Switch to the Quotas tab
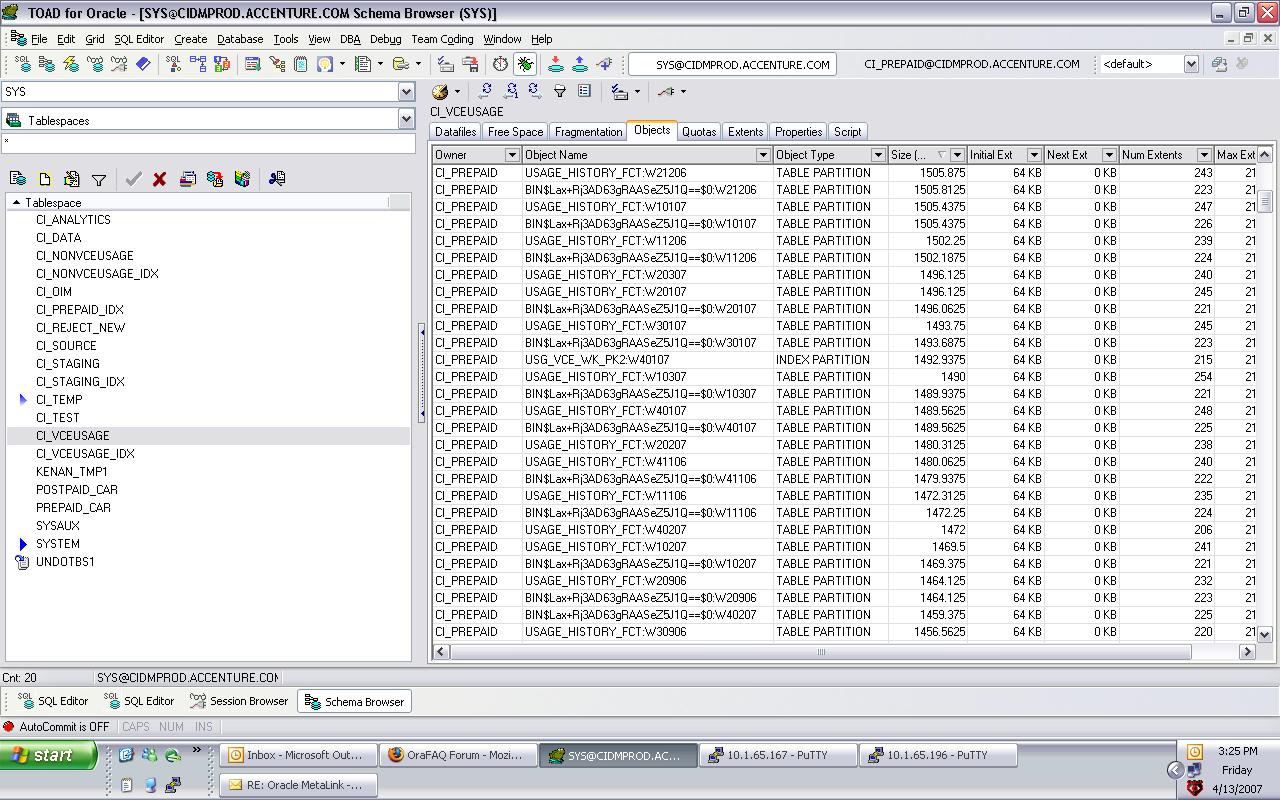Viewport: 1280px width, 800px height. click(699, 131)
